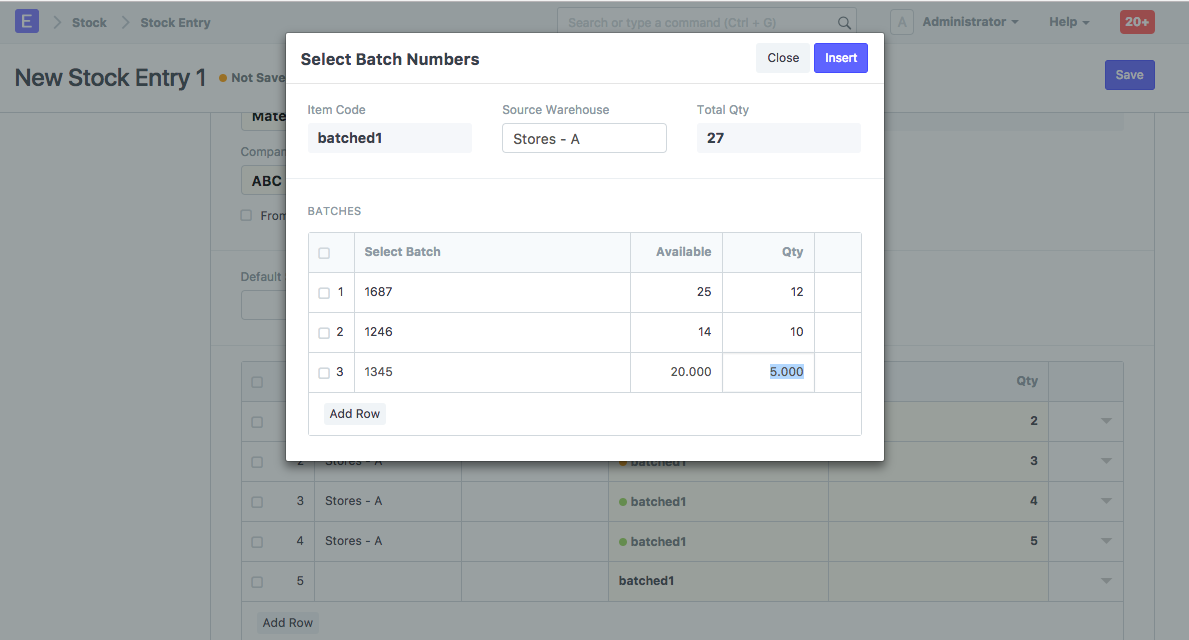This screenshot has width=1189, height=640.
Task: Click the Qty cell for batch 1687
Action: [768, 292]
